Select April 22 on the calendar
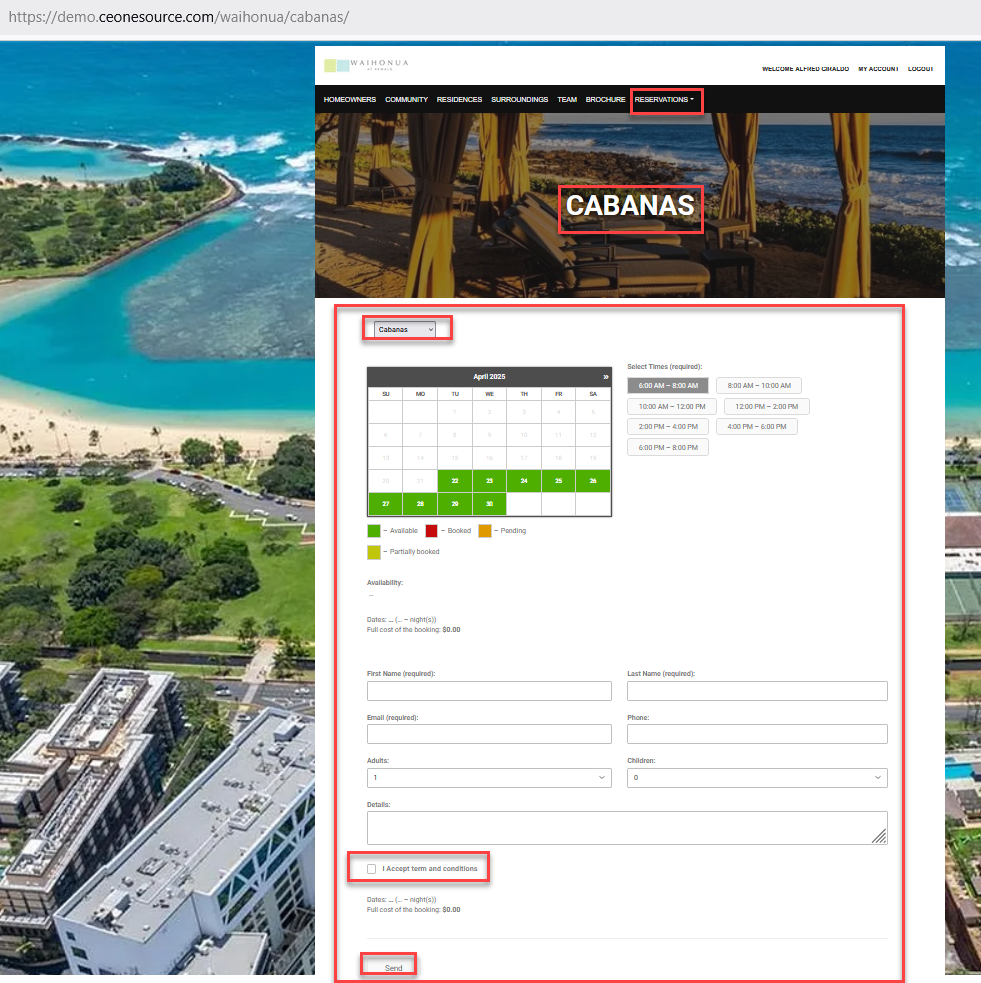Screen dimensions: 981x983 (455, 481)
